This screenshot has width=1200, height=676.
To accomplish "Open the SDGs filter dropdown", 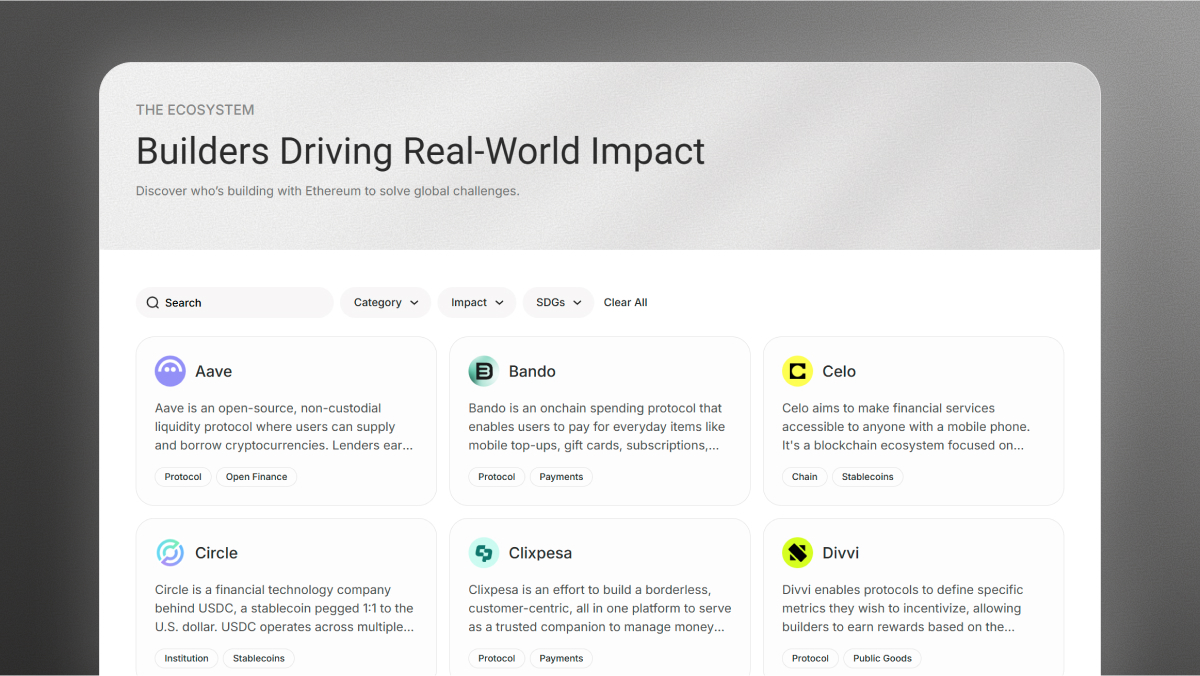I will 558,302.
